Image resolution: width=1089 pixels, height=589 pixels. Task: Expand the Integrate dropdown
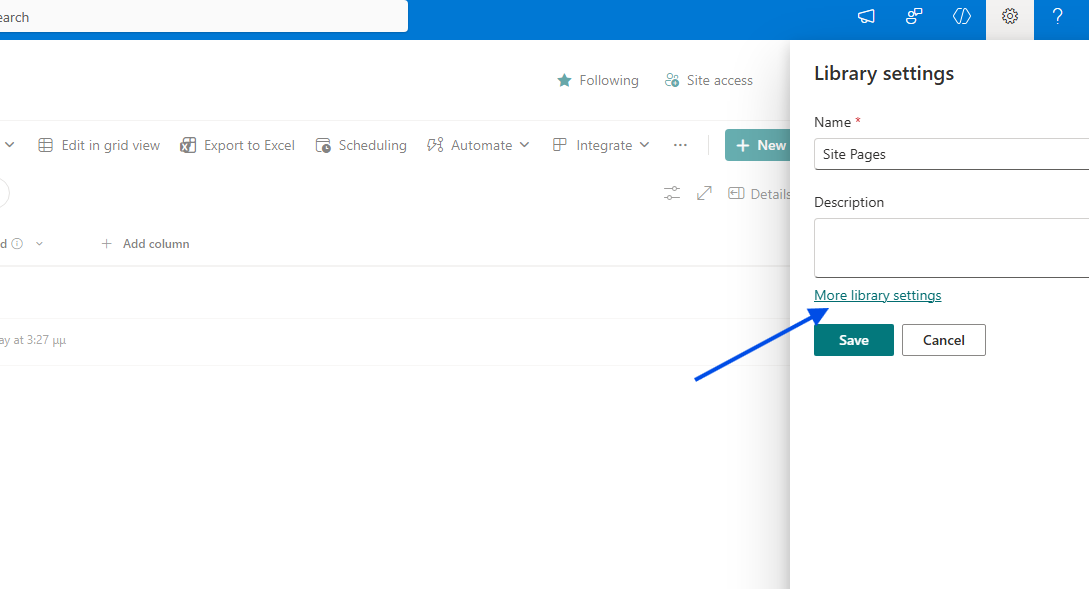click(x=601, y=145)
